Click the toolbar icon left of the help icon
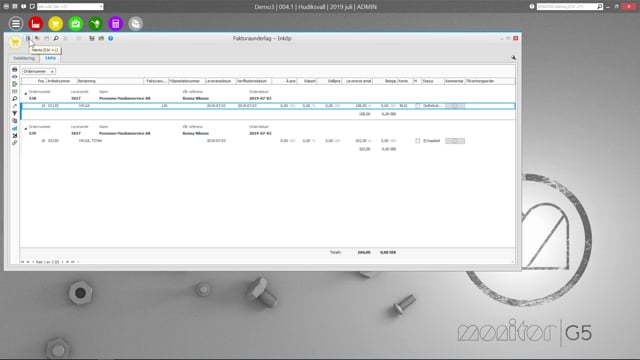 pos(101,38)
